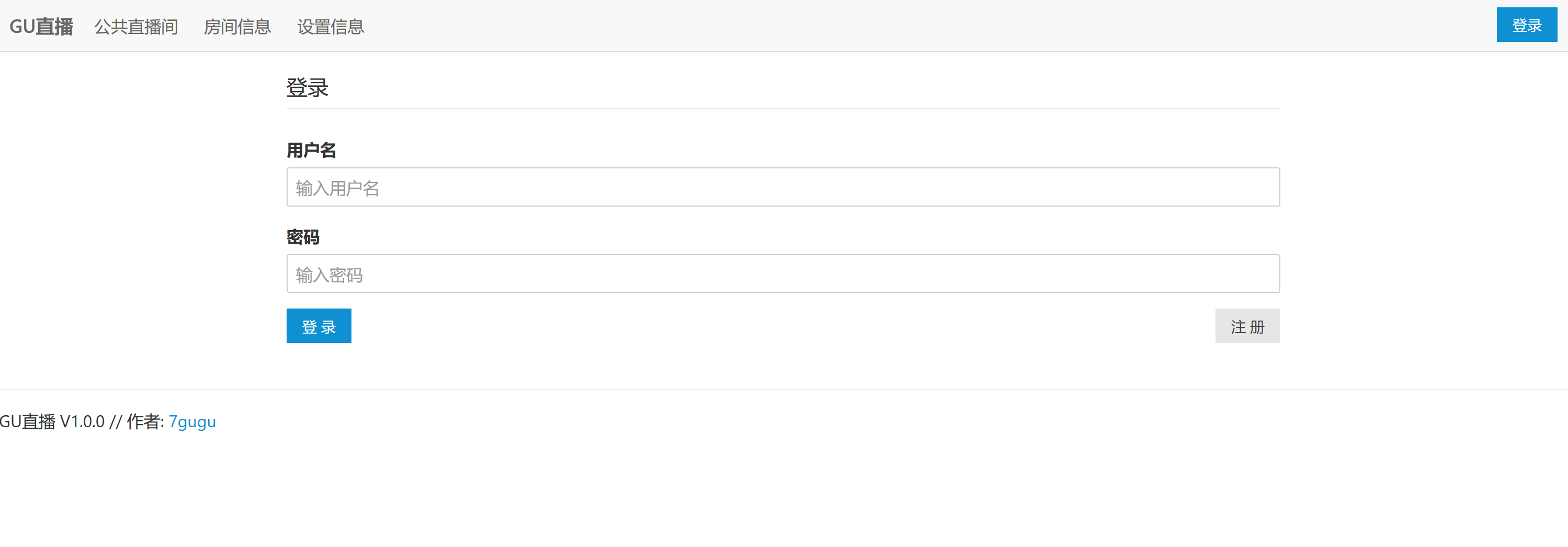Click the bold 用户名 field label
The width and height of the screenshot is (1568, 547).
click(x=311, y=150)
